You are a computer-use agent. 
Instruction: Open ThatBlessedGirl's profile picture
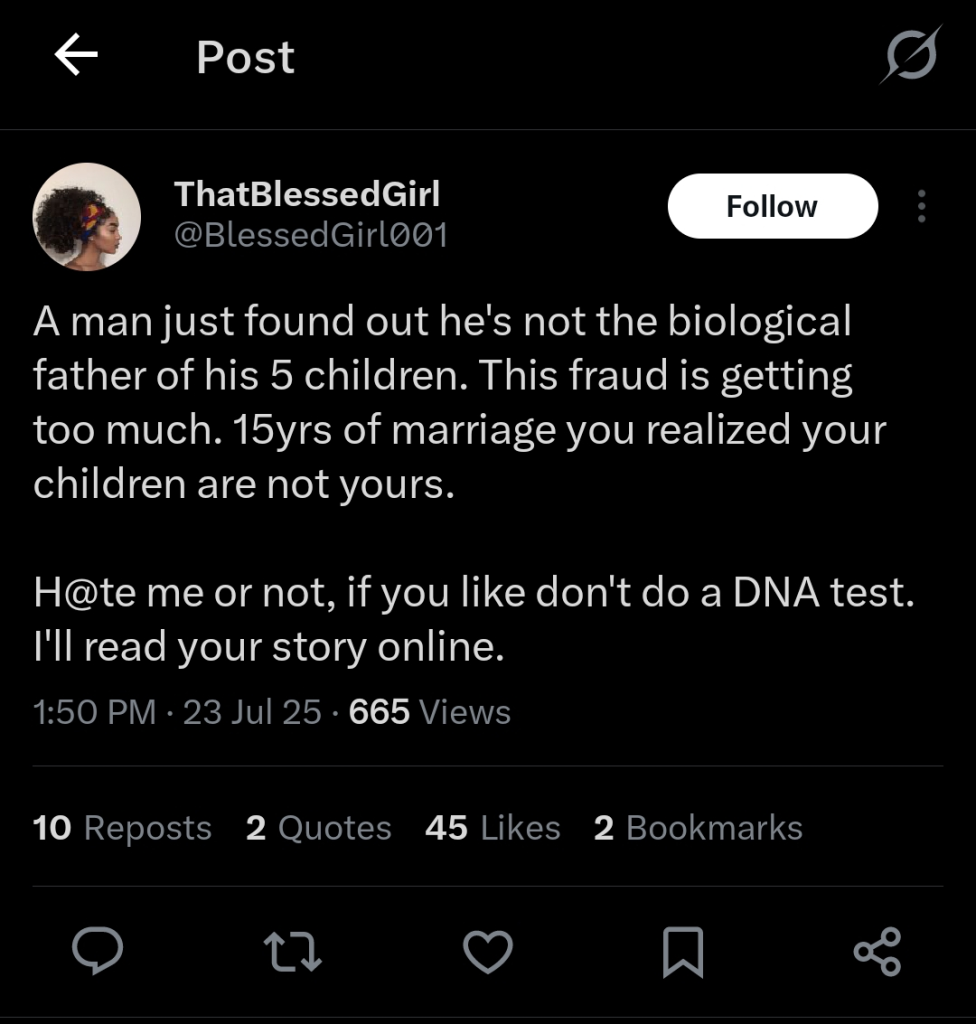click(x=87, y=216)
